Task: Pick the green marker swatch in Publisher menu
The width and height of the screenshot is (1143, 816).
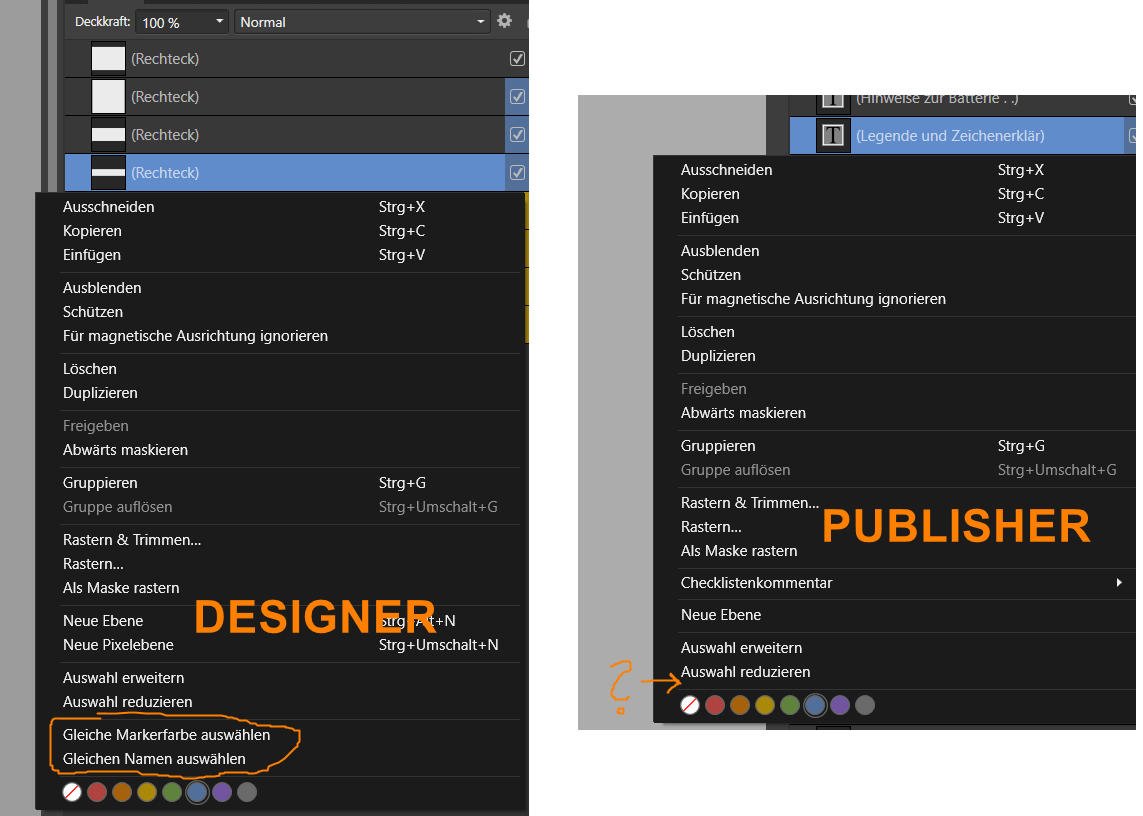Action: 790,705
